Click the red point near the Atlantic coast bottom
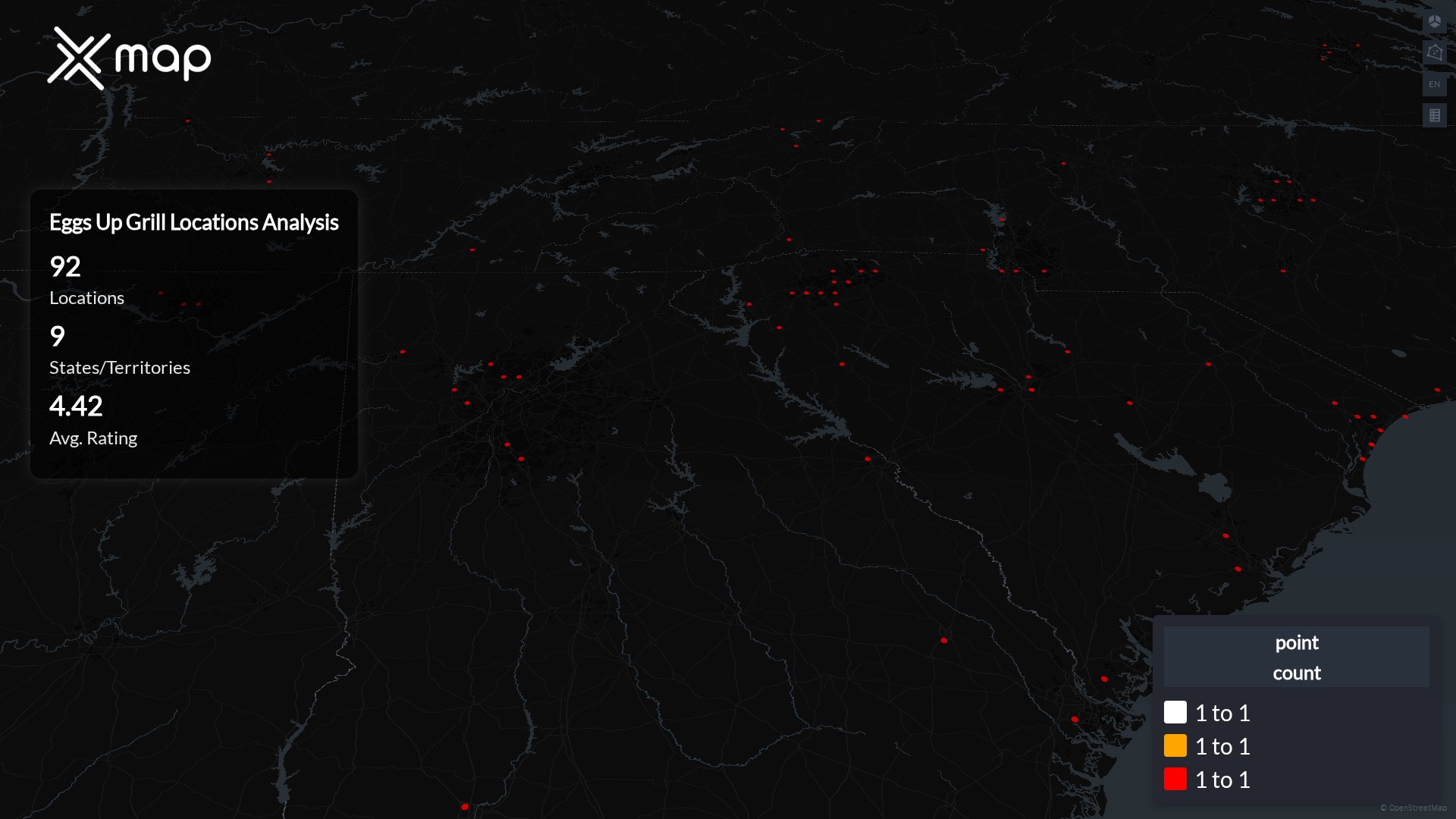This screenshot has width=1456, height=819. coord(1075,720)
